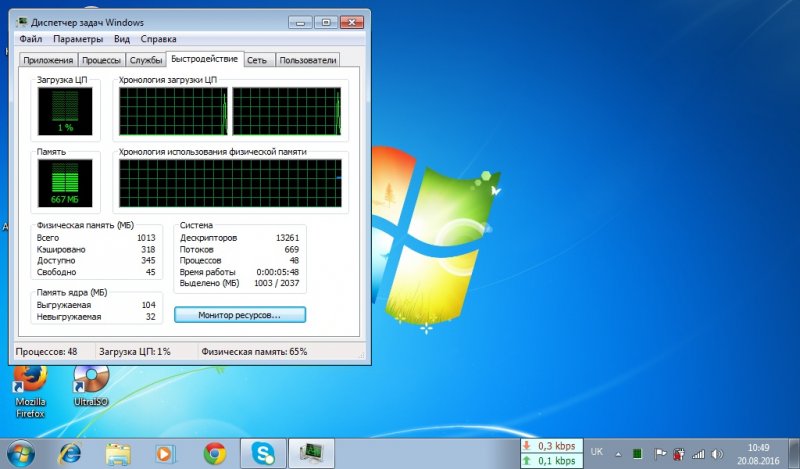
Task: Switch to the Процессы tab
Action: pos(102,60)
